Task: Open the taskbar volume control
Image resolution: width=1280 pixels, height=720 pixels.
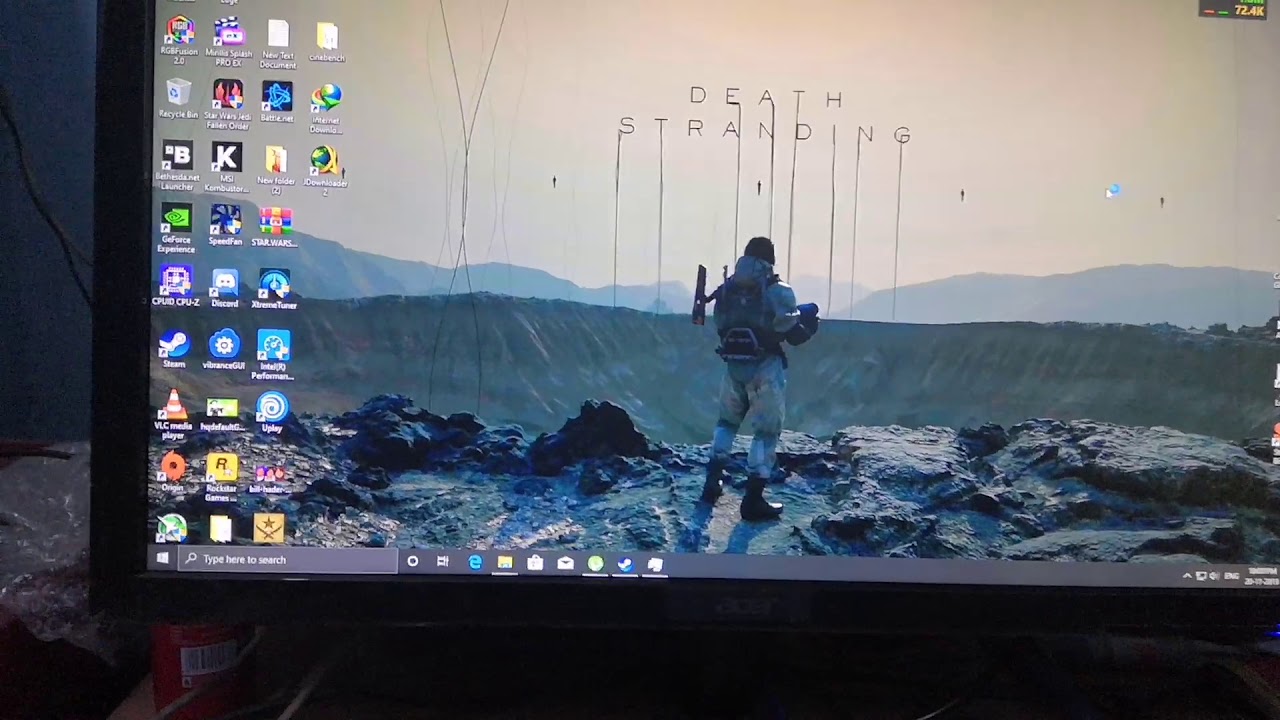Action: [1214, 576]
